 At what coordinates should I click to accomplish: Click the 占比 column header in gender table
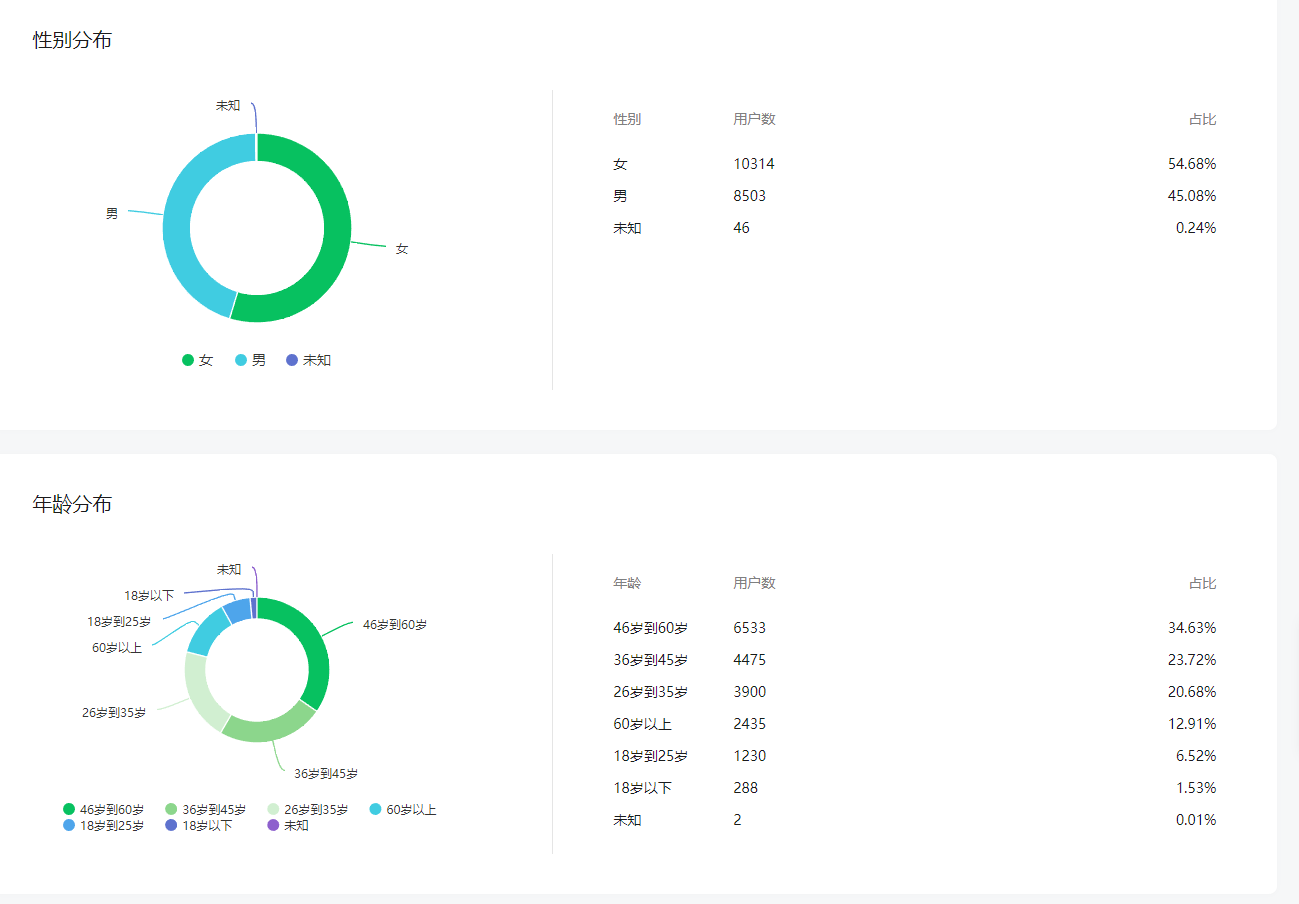pos(1202,119)
